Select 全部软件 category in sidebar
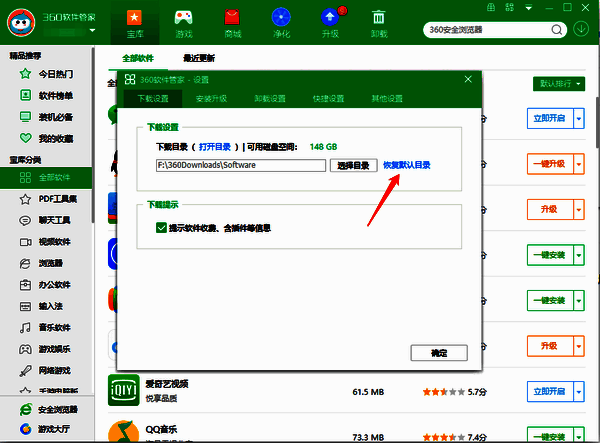Viewport: 600px width, 443px height. (x=46, y=178)
